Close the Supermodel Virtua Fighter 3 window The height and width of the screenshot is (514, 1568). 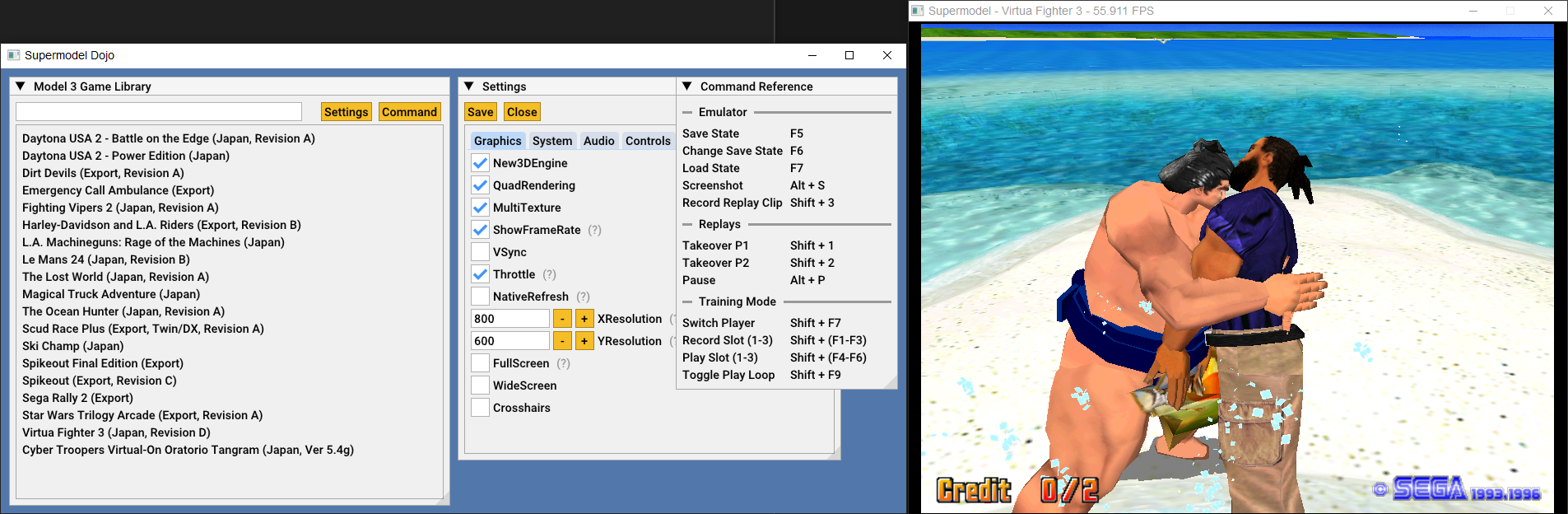point(1548,11)
